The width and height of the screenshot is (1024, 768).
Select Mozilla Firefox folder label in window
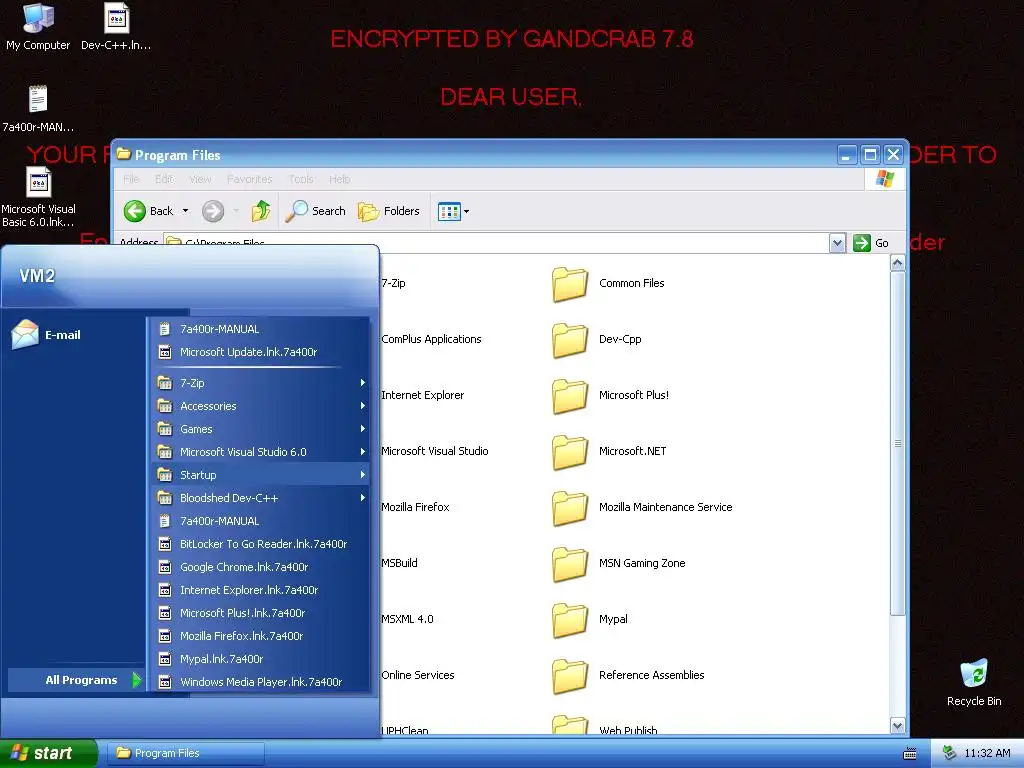click(x=415, y=507)
